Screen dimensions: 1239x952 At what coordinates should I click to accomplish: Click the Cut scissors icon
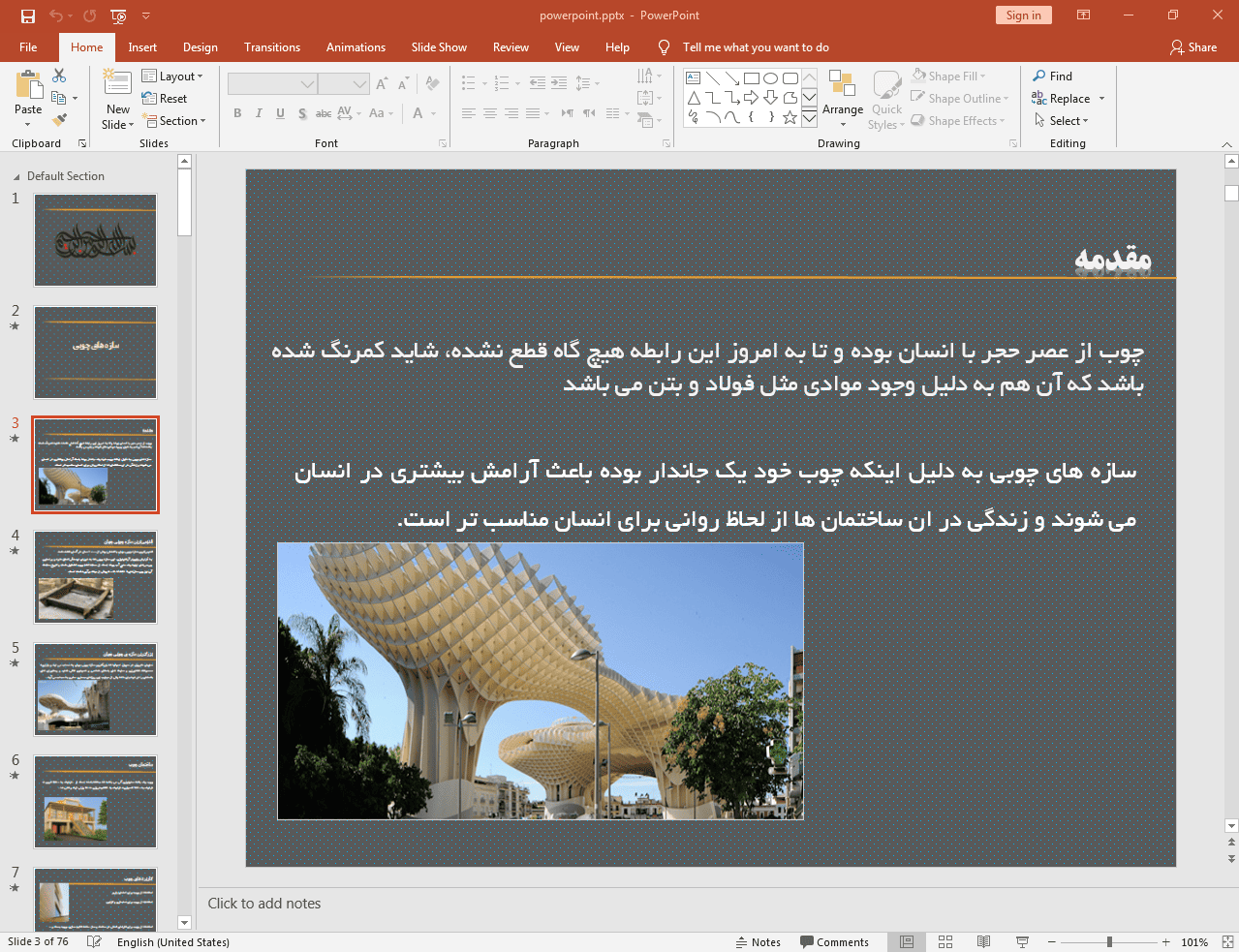[x=59, y=76]
